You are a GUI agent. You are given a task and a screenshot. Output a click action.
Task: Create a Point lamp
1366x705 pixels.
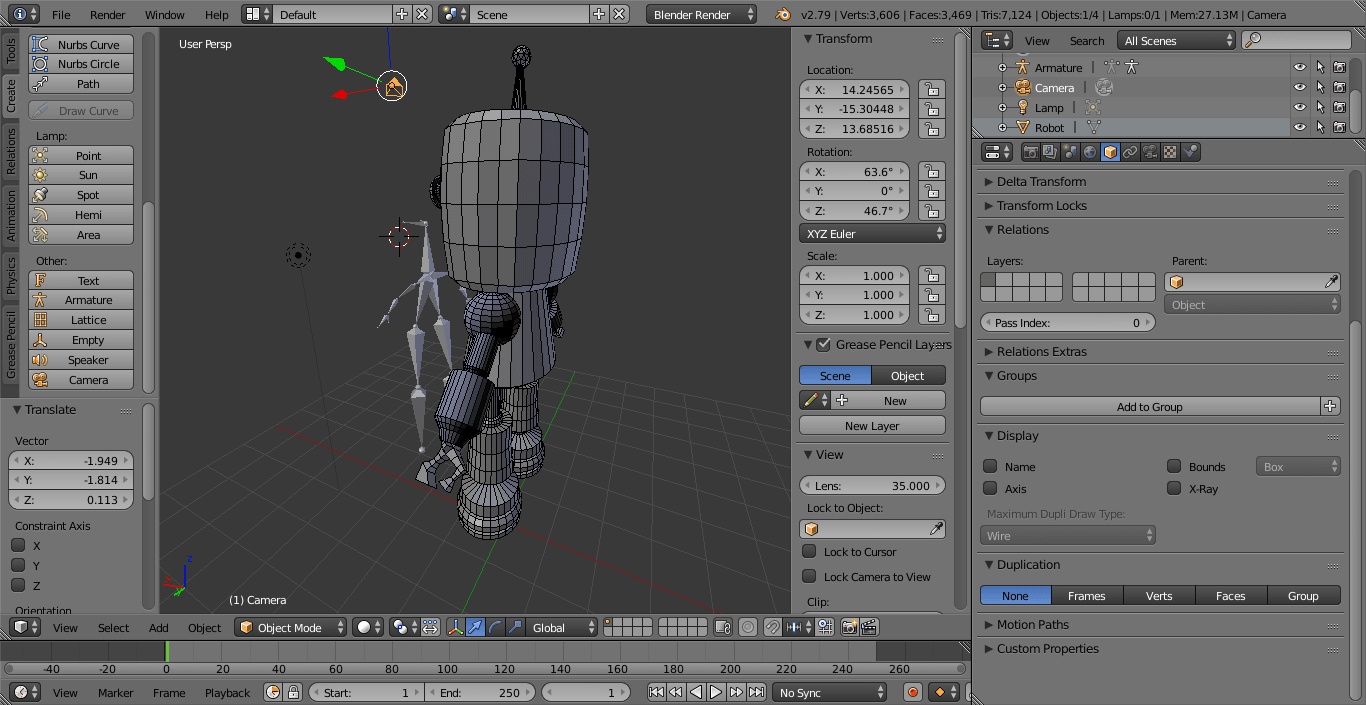coord(81,156)
